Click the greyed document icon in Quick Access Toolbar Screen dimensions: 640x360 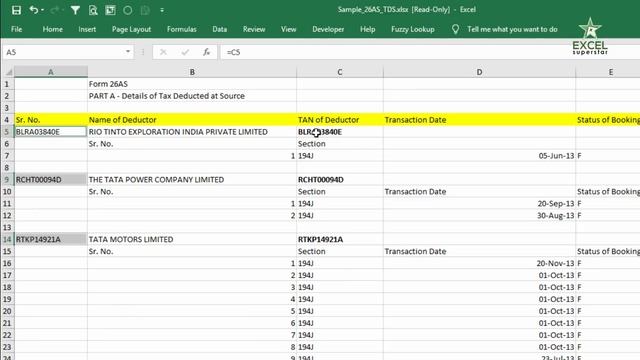pos(145,10)
